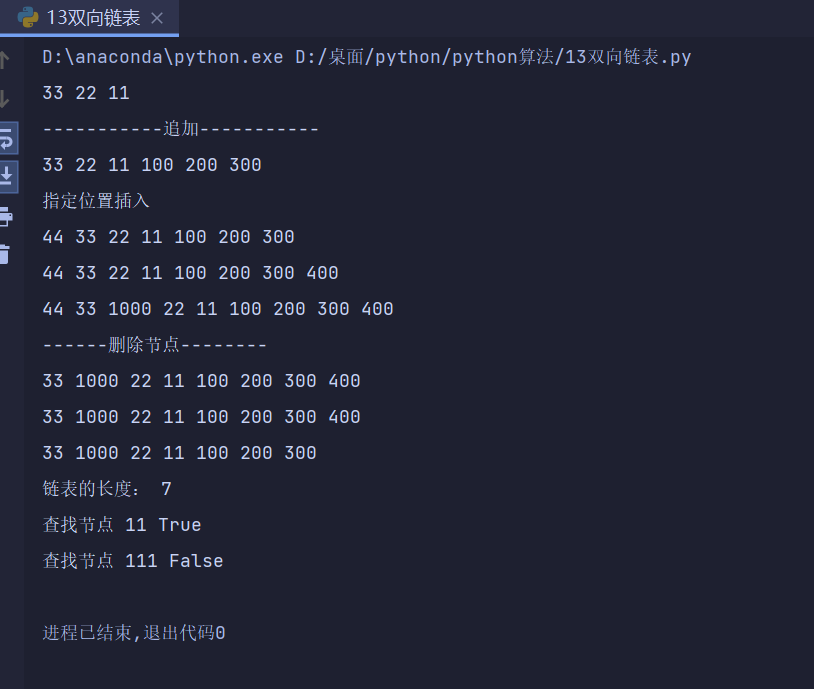Screen dimensions: 814x689
Task: Click the output line containing 1000 and 44
Action: point(218,309)
